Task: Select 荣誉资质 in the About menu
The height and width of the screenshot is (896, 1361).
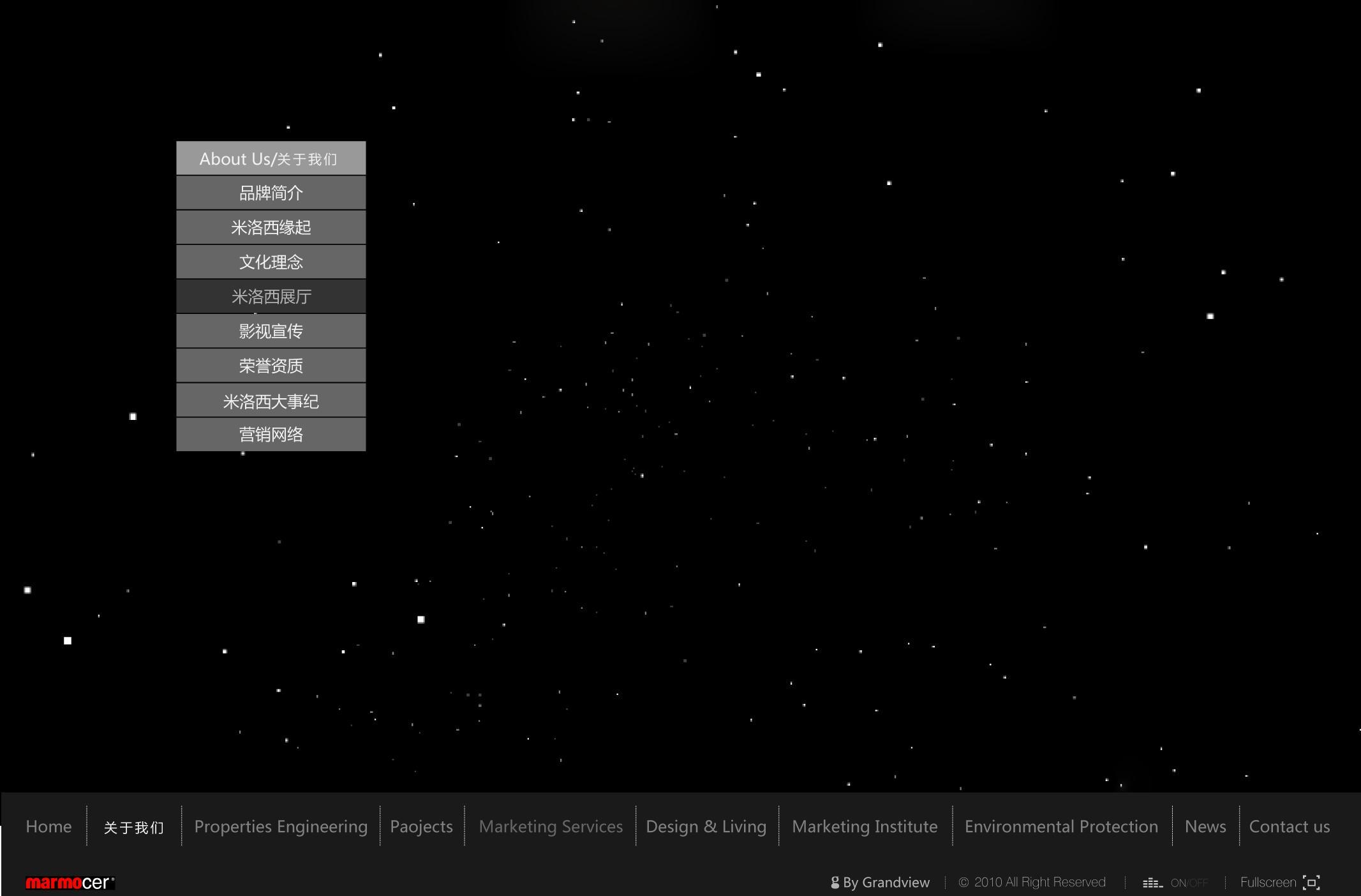Action: click(271, 366)
